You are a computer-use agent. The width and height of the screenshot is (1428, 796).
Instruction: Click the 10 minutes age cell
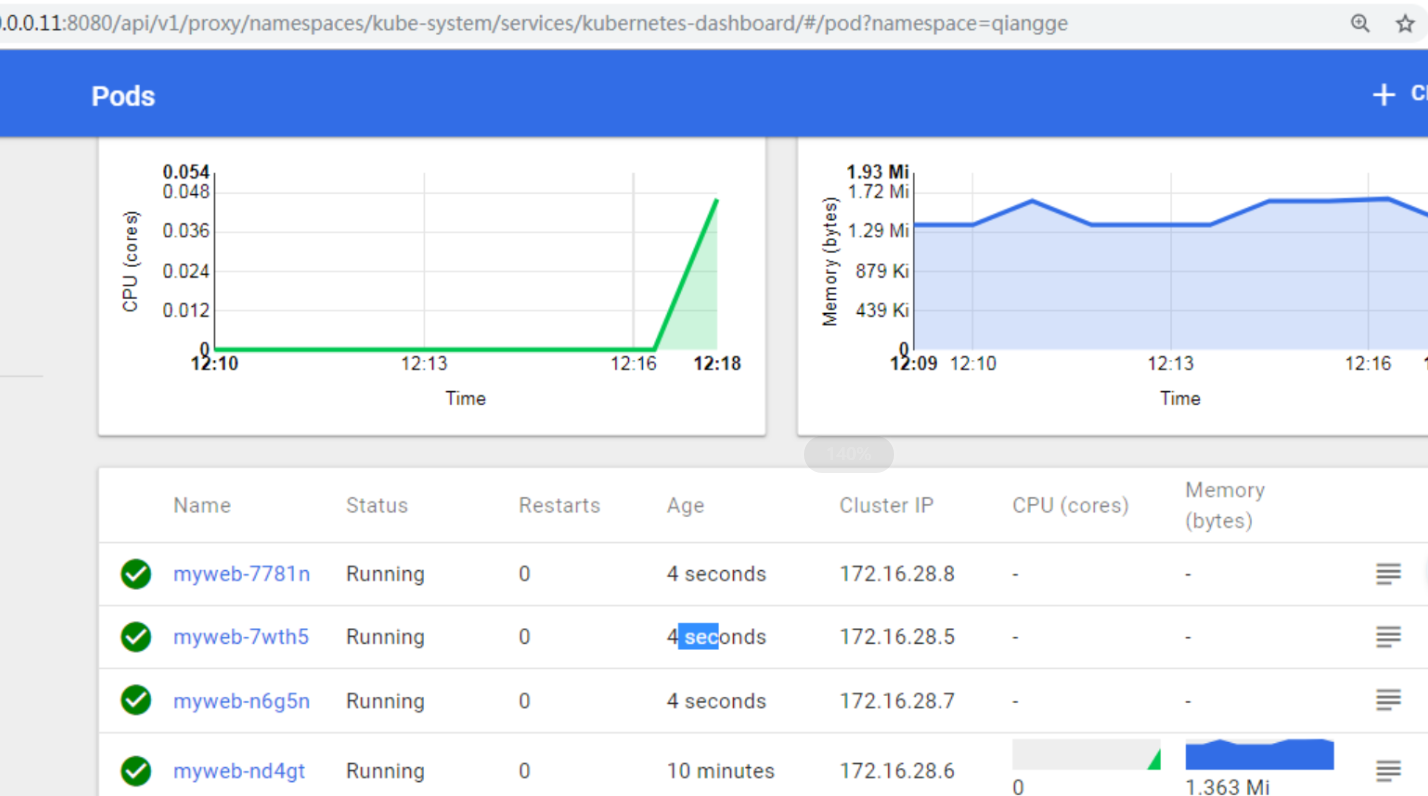720,771
